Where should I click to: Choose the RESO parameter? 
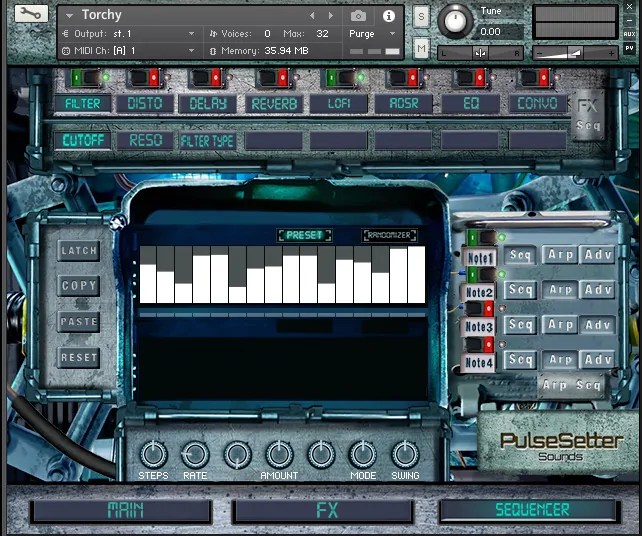point(145,140)
